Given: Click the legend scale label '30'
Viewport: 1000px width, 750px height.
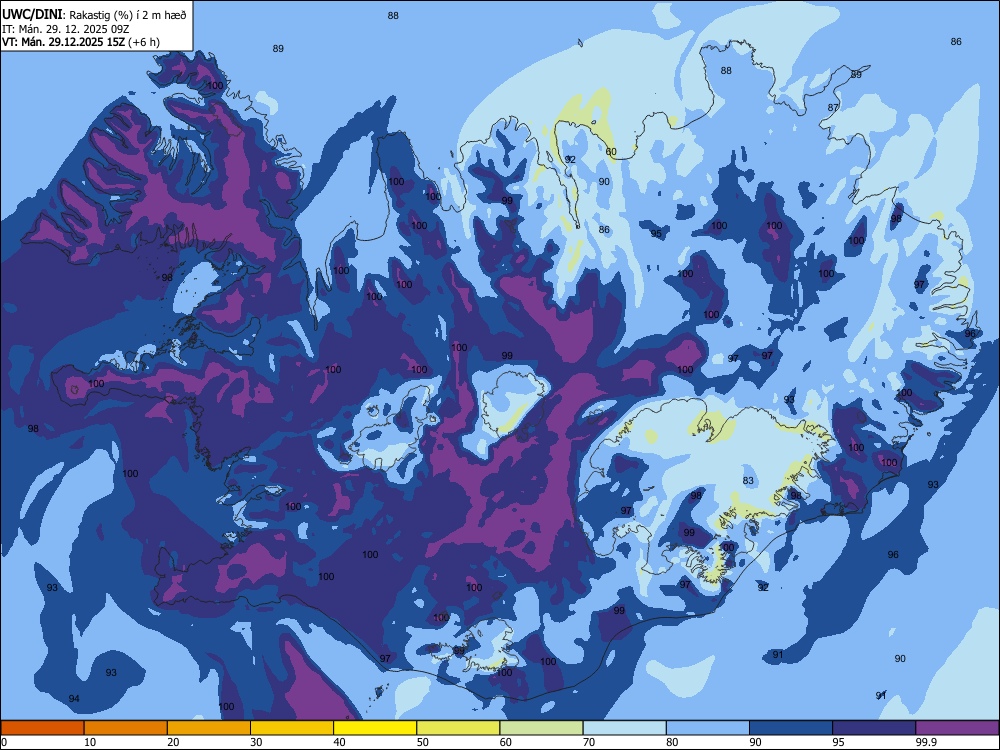Looking at the screenshot, I should click(256, 742).
